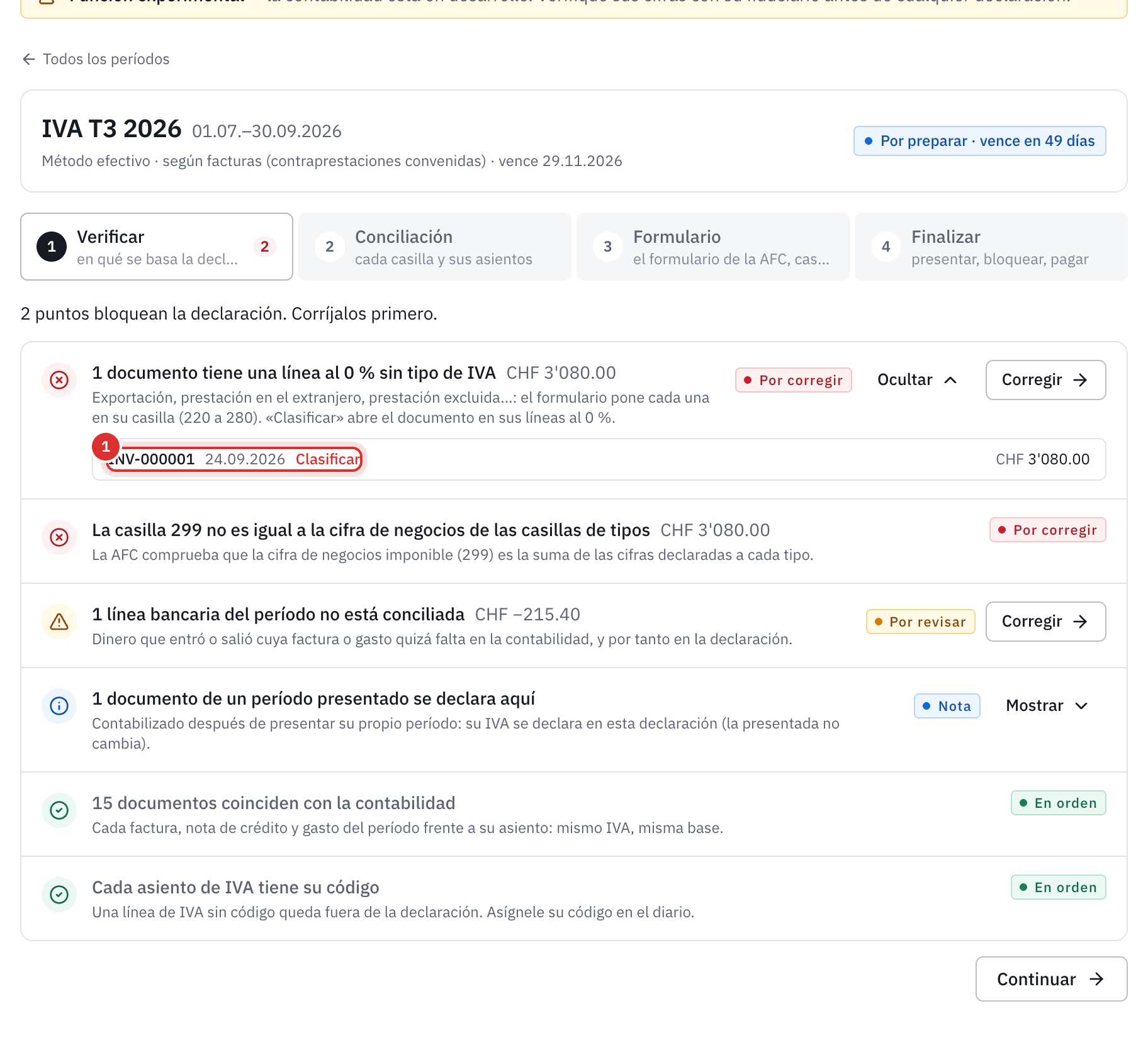The image size is (1148, 1062).
Task: Click En orden badge for Cada asiento de IVA
Action: [1058, 887]
